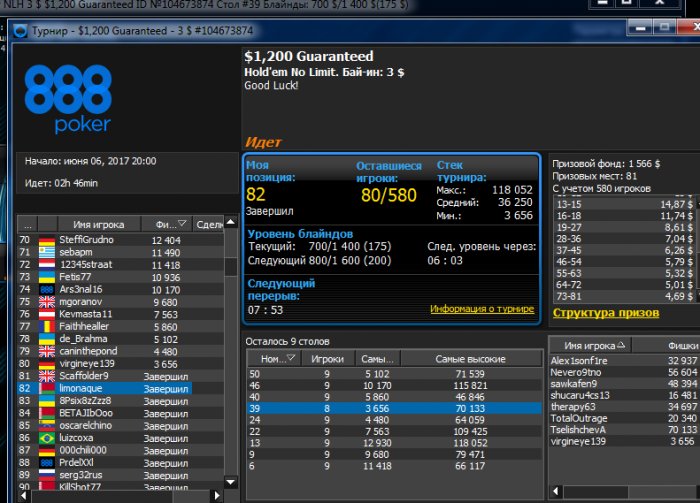
Task: Select highlighted player limonaque row
Action: pyautogui.click(x=105, y=388)
